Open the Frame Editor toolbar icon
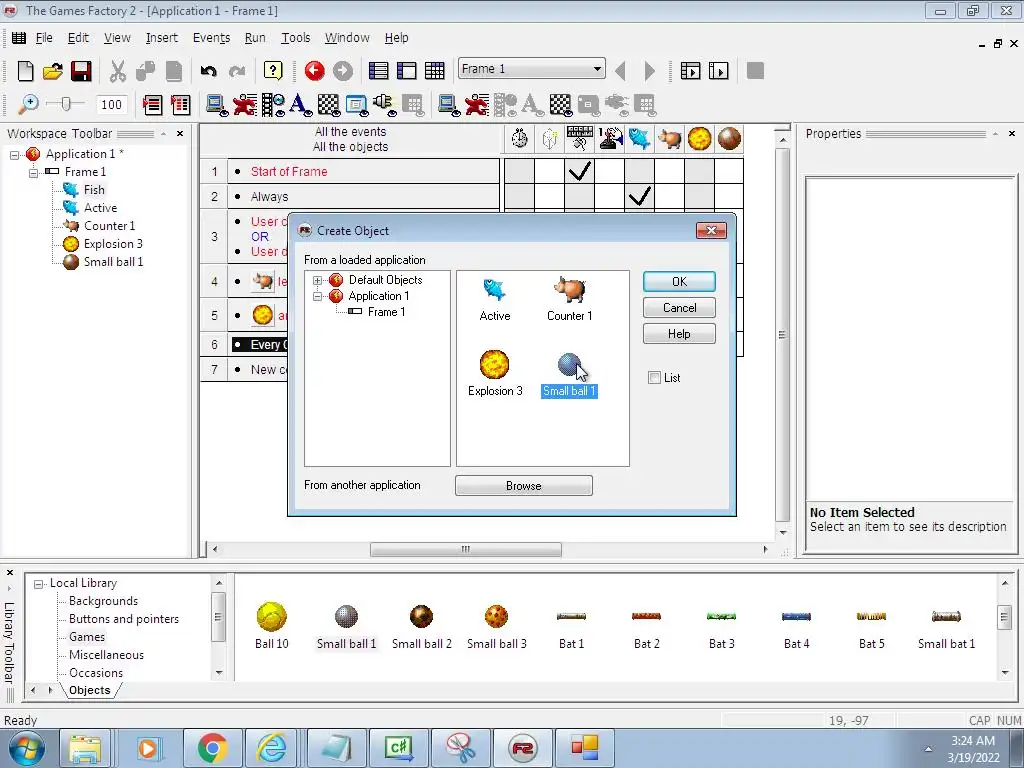The width and height of the screenshot is (1024, 768). pyautogui.click(x=406, y=71)
